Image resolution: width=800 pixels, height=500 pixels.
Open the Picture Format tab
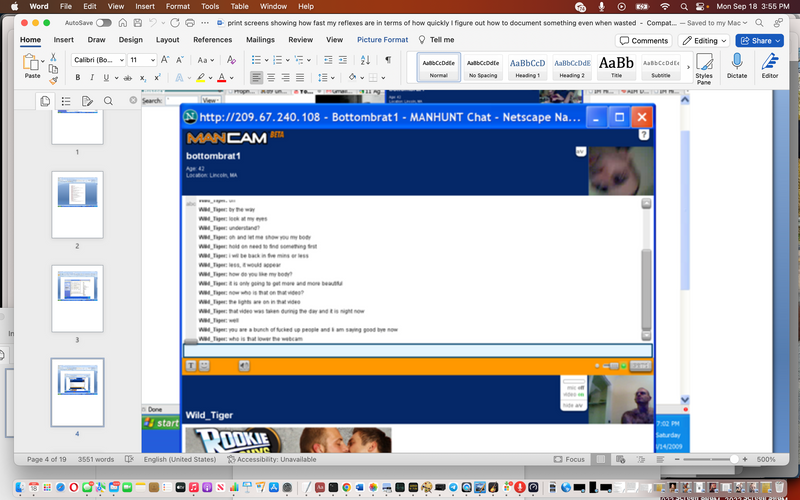(382, 40)
